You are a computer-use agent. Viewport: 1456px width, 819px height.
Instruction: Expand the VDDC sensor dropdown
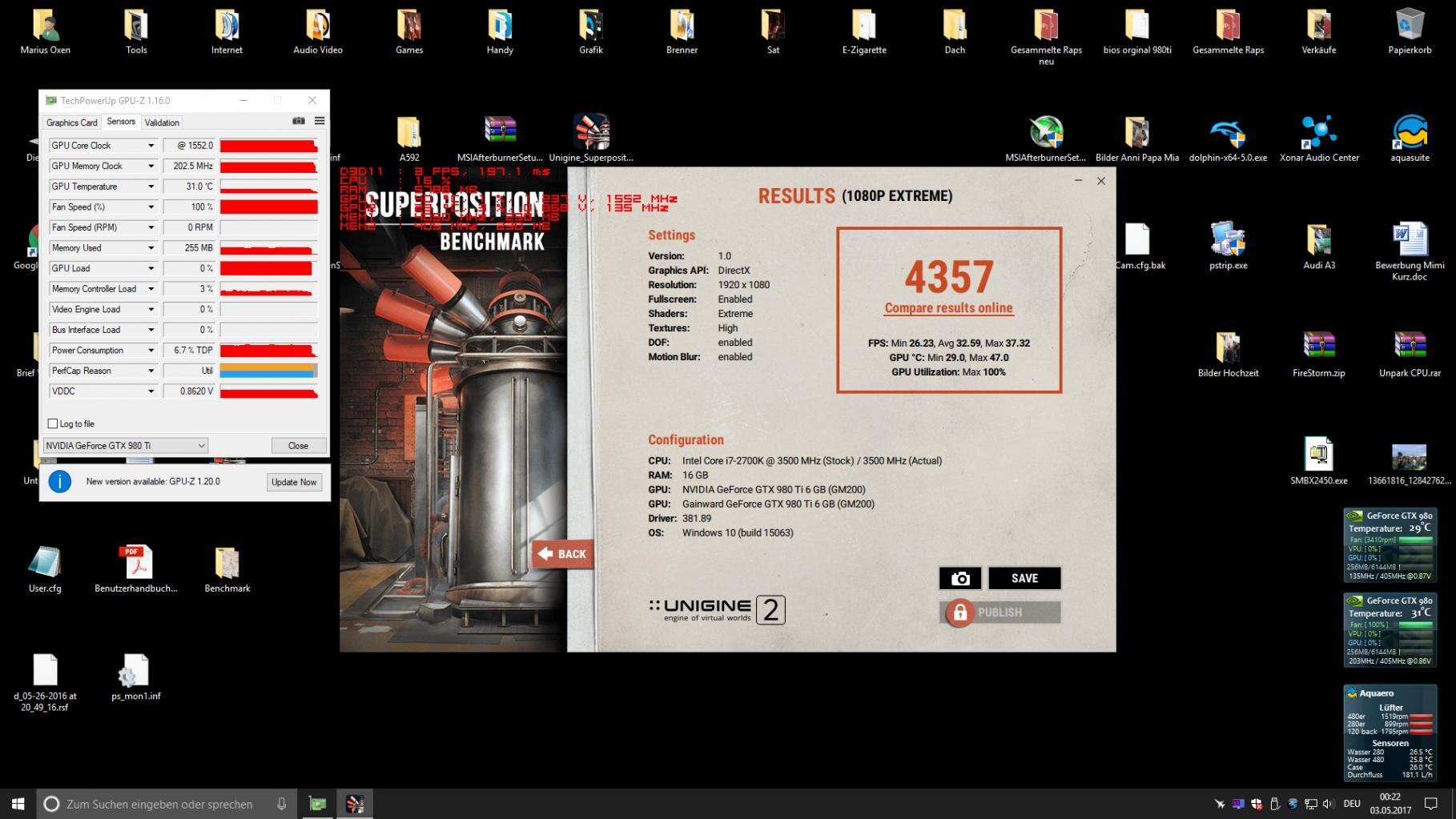151,391
